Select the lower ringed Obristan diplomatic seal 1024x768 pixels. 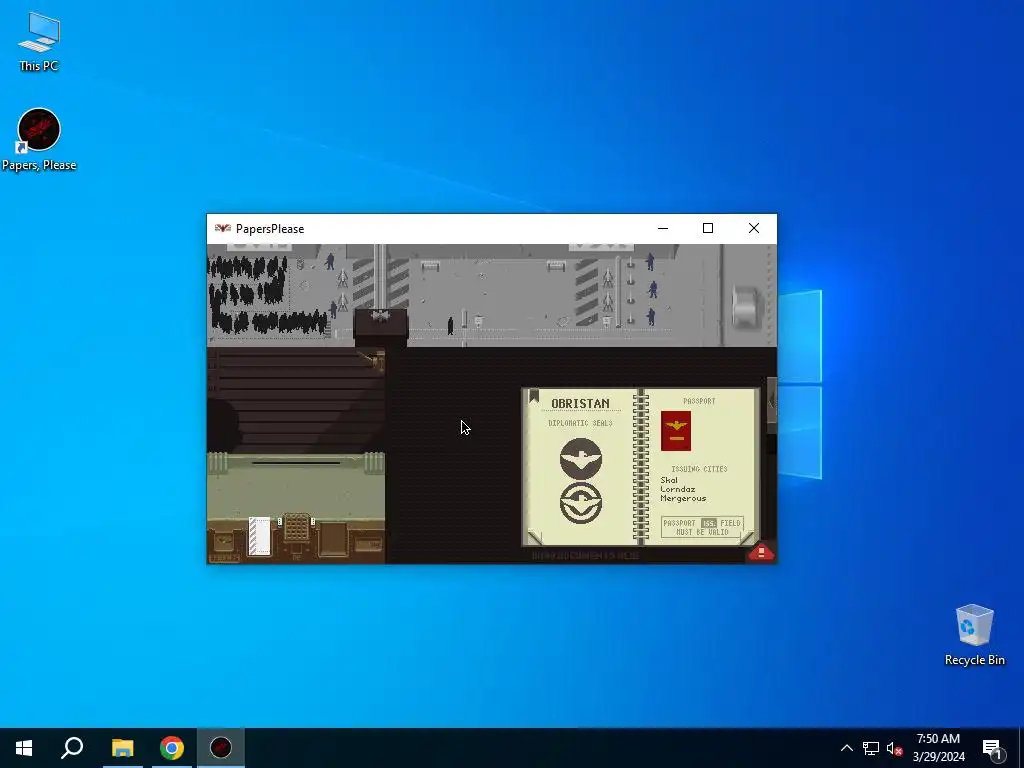tap(581, 503)
